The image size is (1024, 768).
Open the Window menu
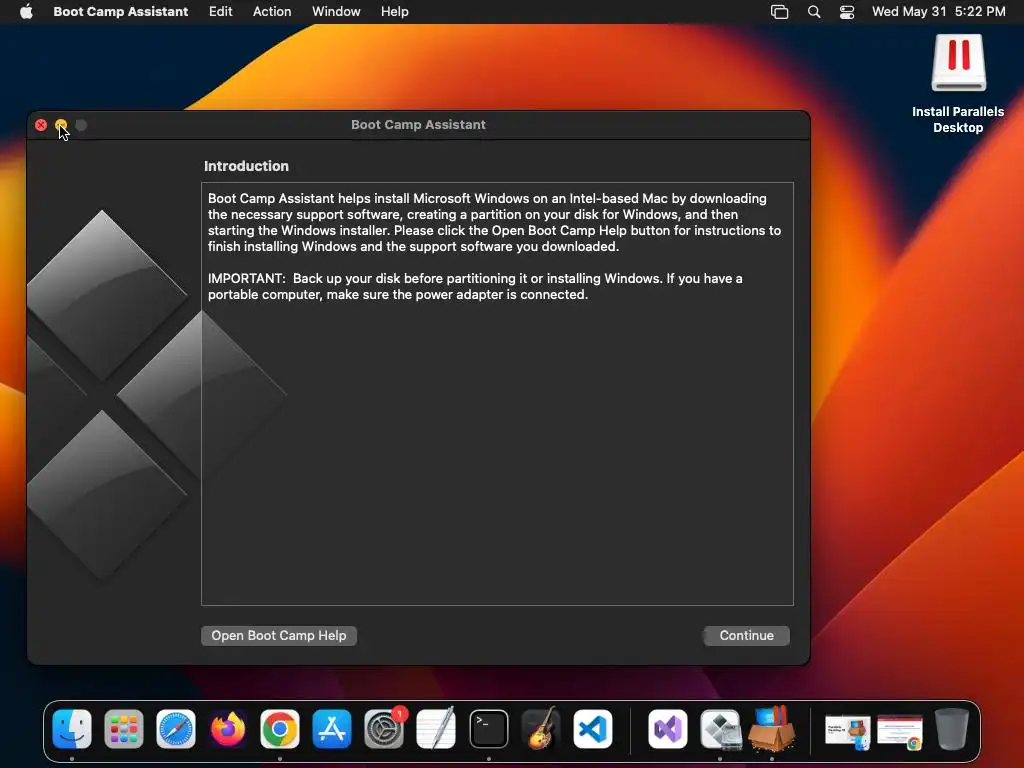click(336, 12)
